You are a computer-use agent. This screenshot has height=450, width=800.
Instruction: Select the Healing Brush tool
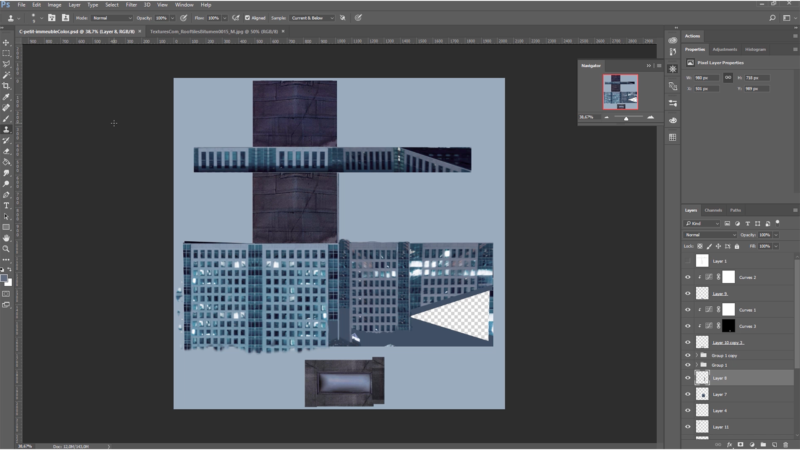[6, 108]
